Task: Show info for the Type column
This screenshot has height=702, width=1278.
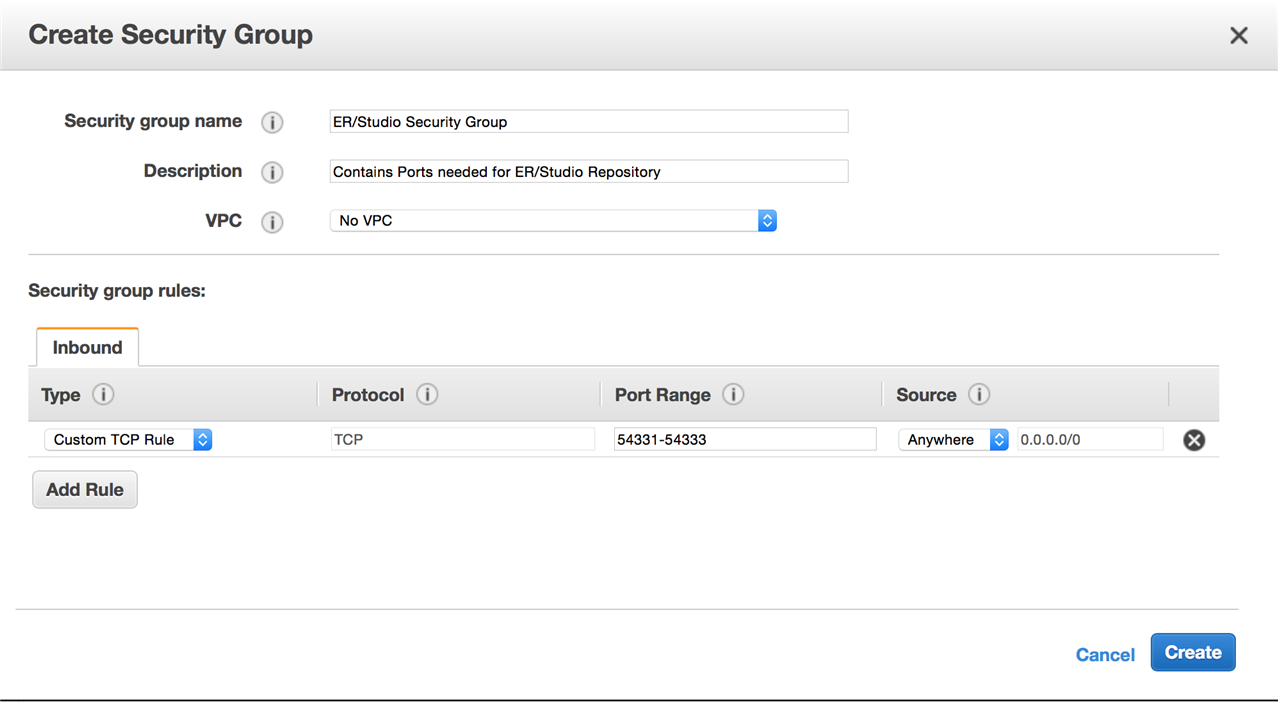Action: (103, 395)
